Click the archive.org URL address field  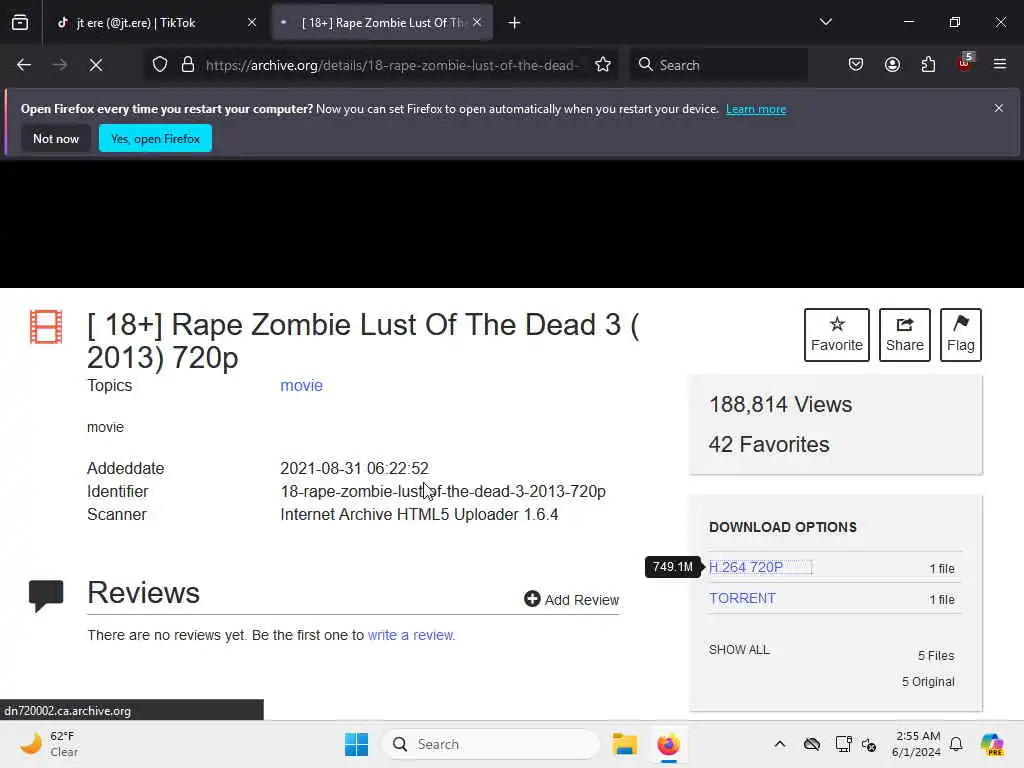point(392,65)
